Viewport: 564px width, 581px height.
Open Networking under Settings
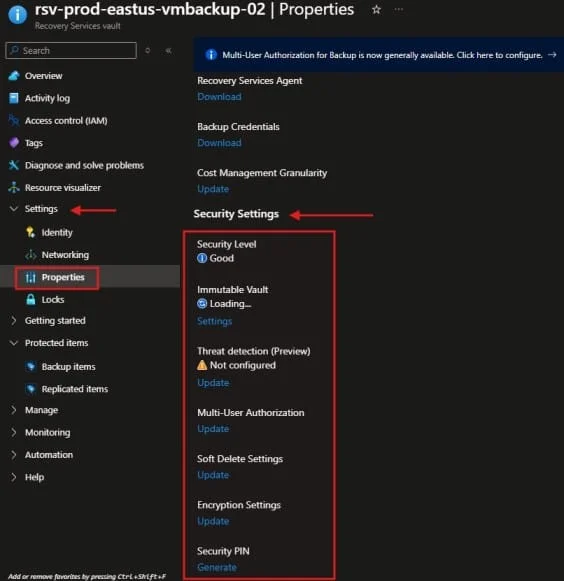tap(65, 255)
